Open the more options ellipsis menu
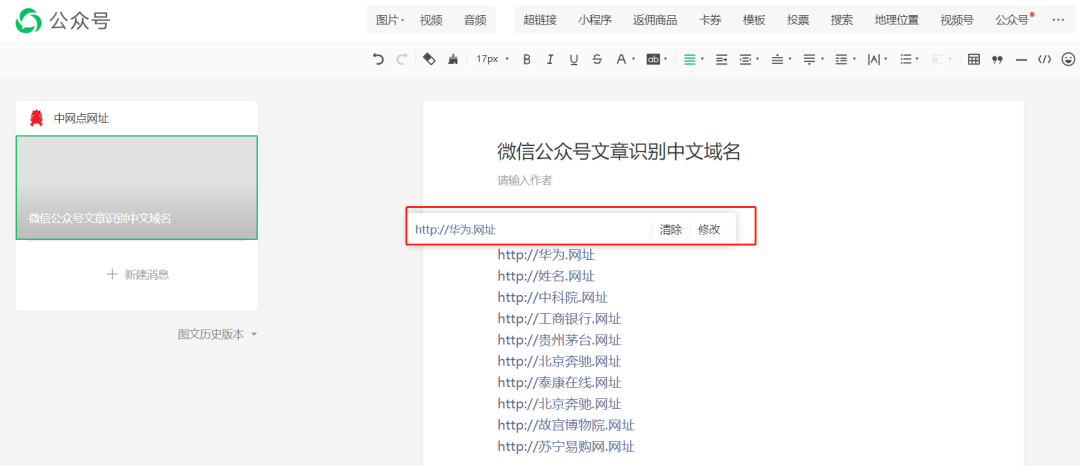This screenshot has height=466, width=1080. 1059,20
